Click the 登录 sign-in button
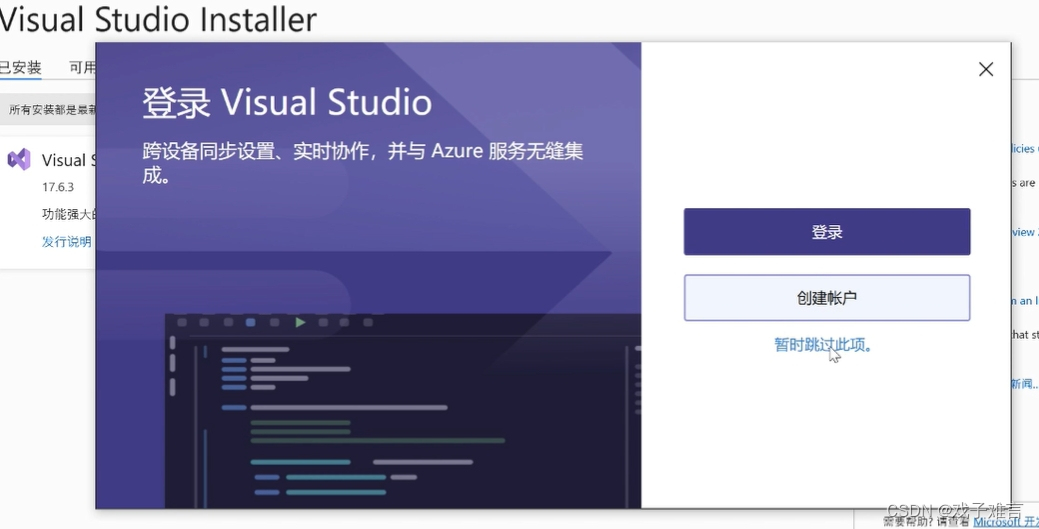Image resolution: width=1039 pixels, height=529 pixels. click(x=827, y=232)
